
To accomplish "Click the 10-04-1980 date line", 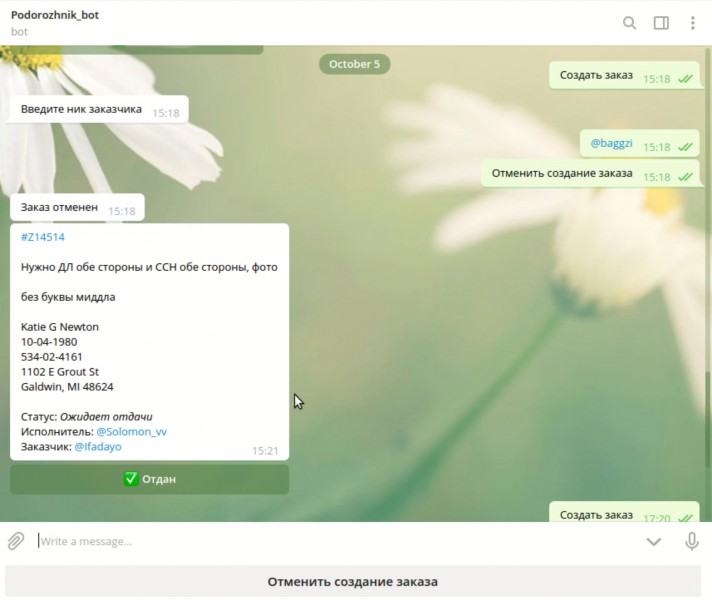I will pos(49,342).
